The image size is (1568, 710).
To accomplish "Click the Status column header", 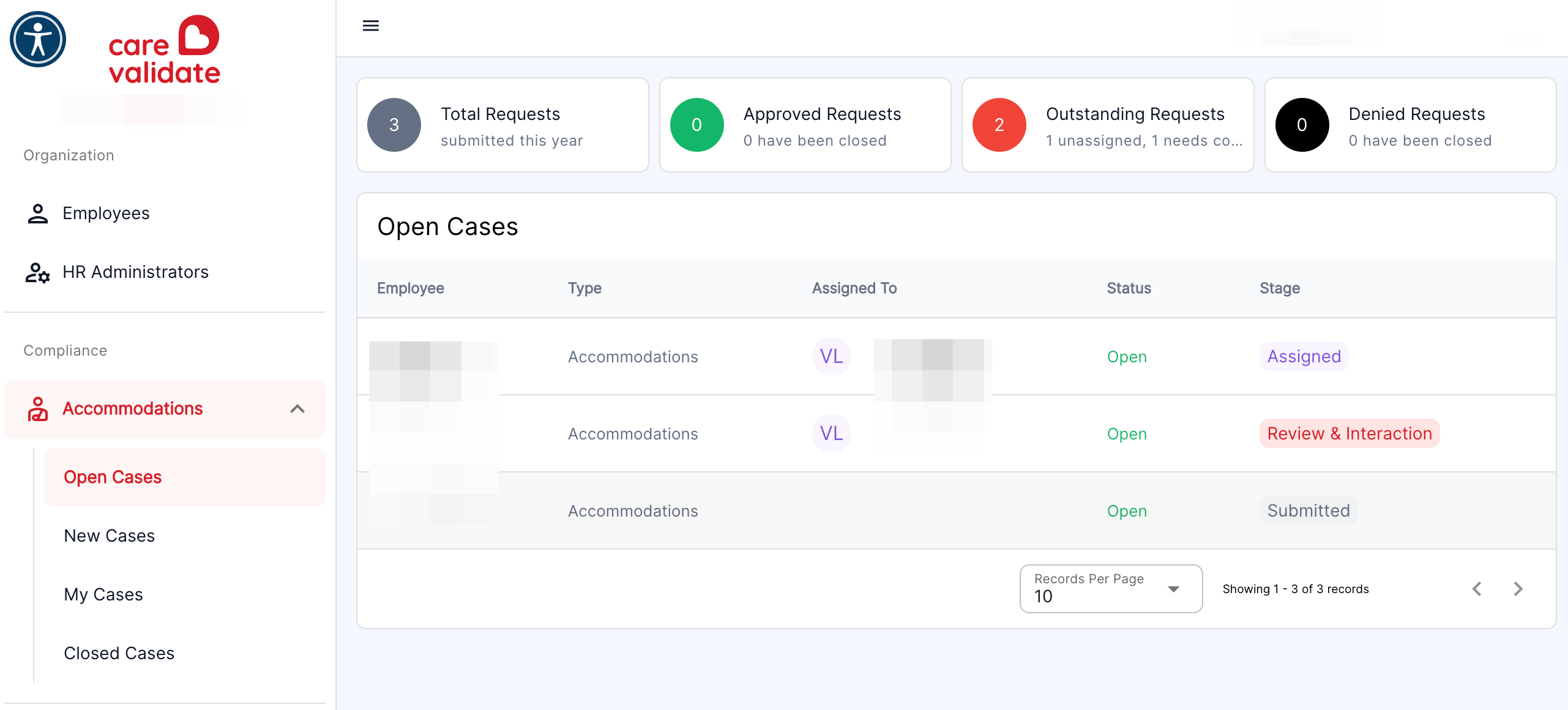I will pos(1129,288).
